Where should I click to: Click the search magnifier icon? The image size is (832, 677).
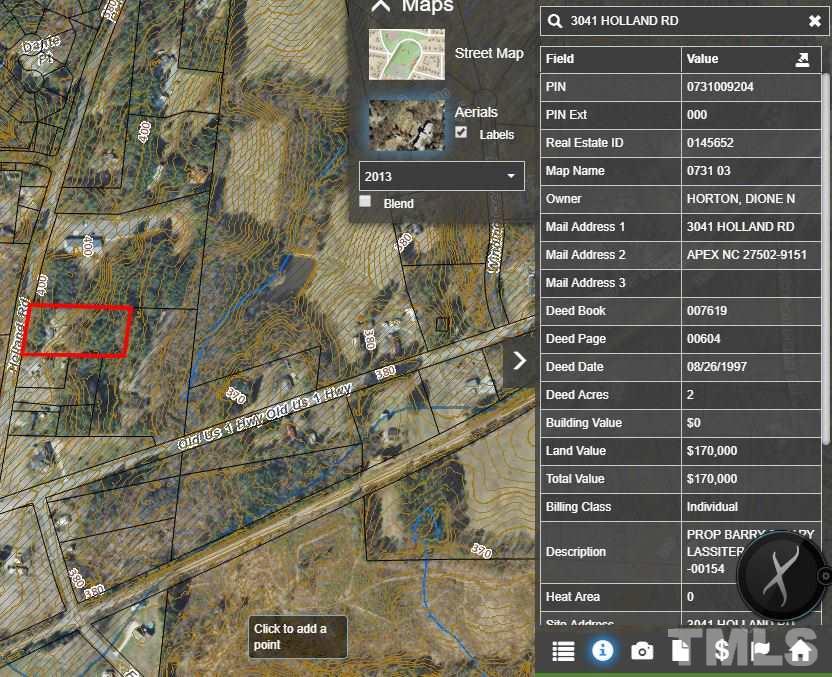(554, 21)
